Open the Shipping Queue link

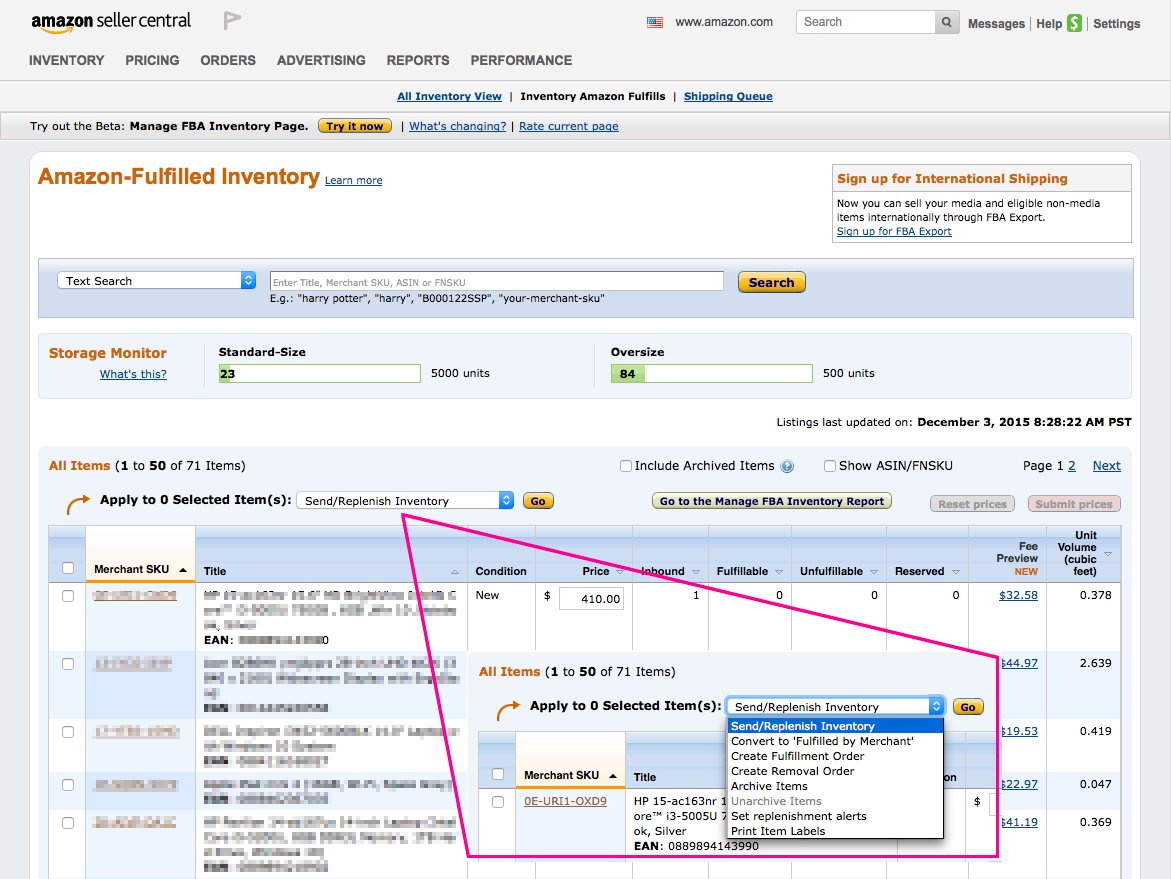click(728, 96)
